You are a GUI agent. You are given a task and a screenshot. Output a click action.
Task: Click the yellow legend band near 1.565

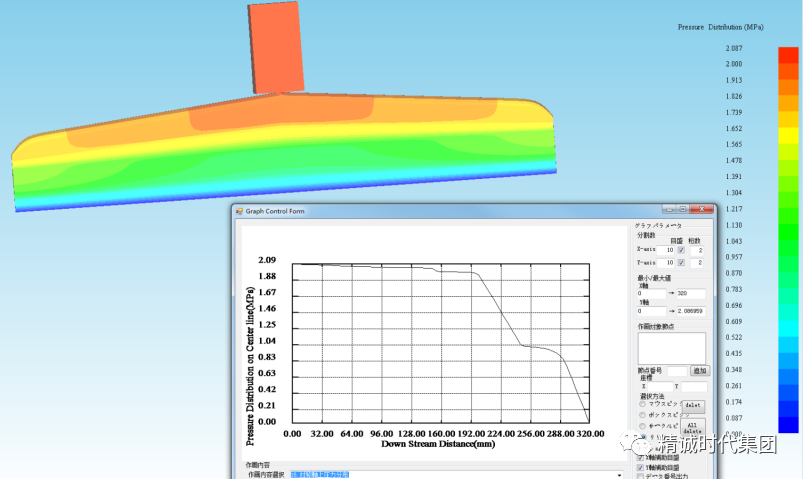788,136
